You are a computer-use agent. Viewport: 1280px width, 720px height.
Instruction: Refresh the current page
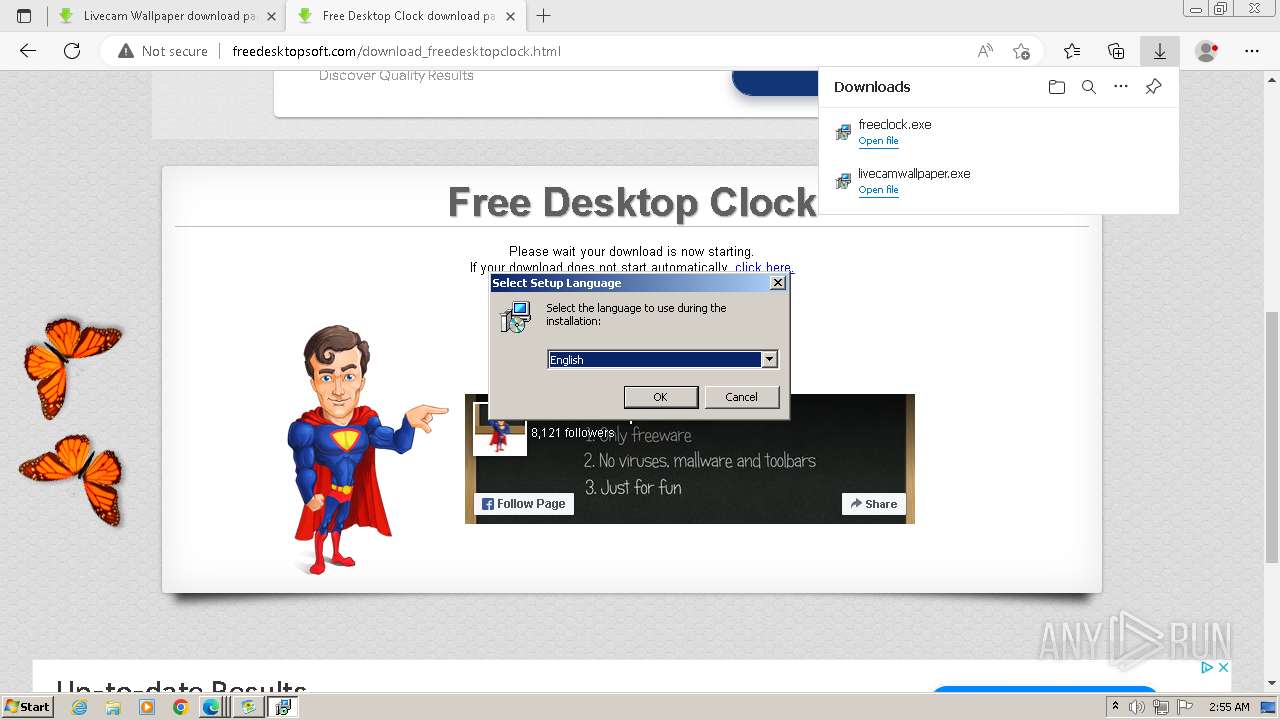[72, 51]
